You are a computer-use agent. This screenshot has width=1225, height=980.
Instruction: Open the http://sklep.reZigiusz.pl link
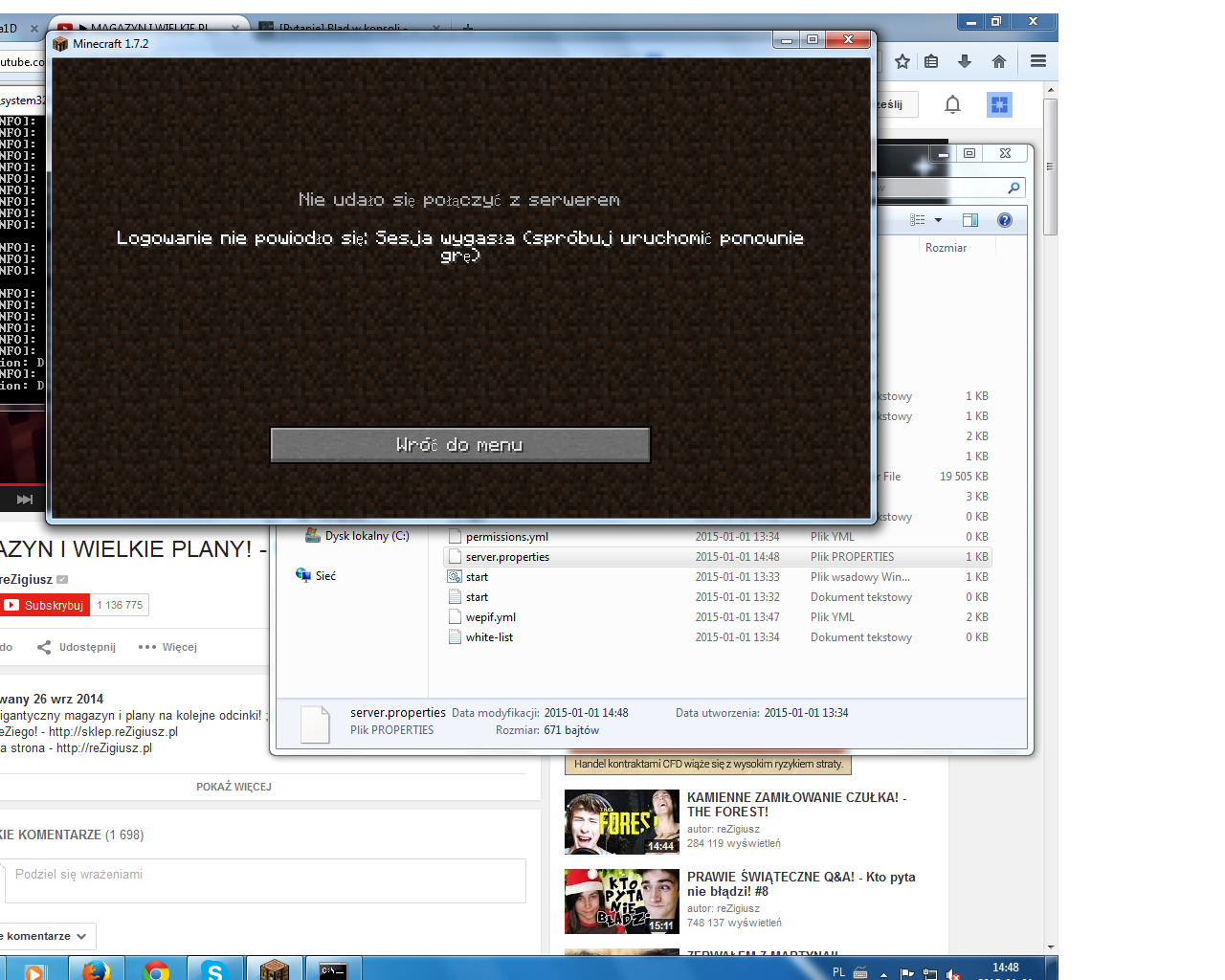tap(113, 732)
